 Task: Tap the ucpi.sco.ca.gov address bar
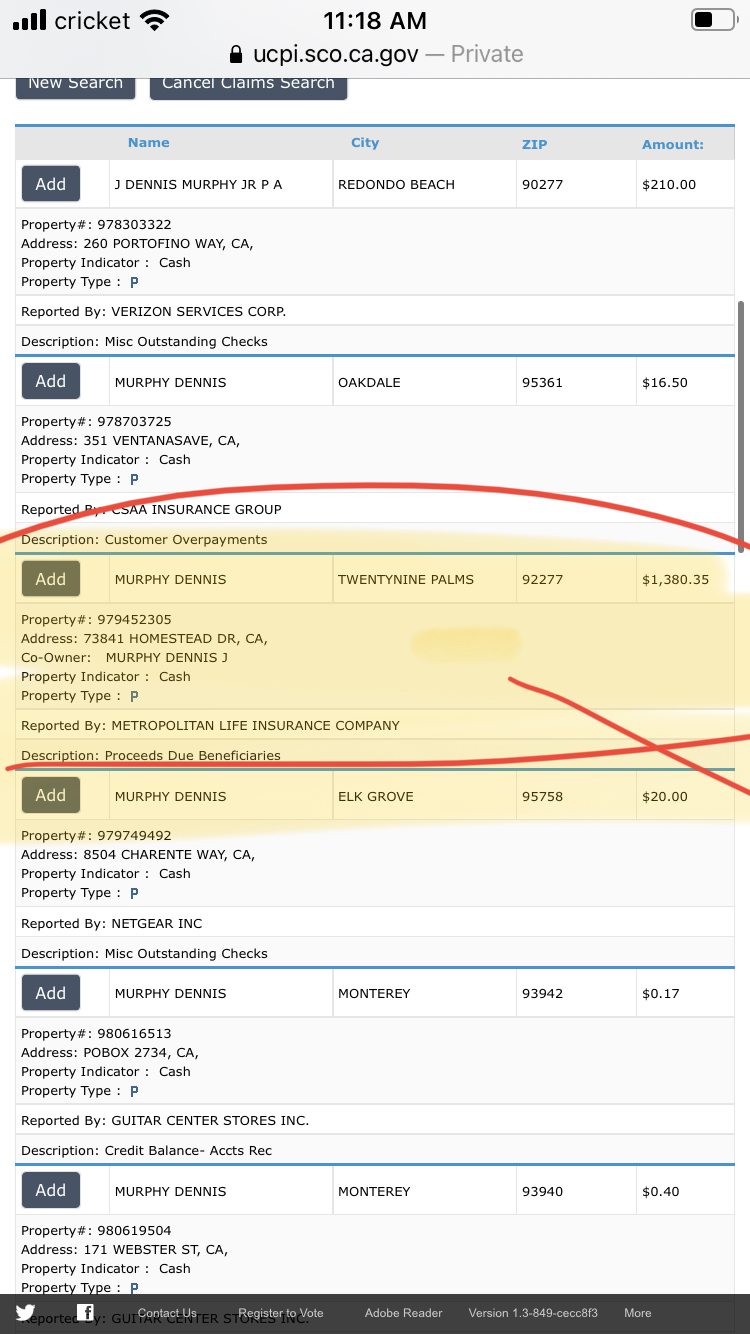point(375,54)
